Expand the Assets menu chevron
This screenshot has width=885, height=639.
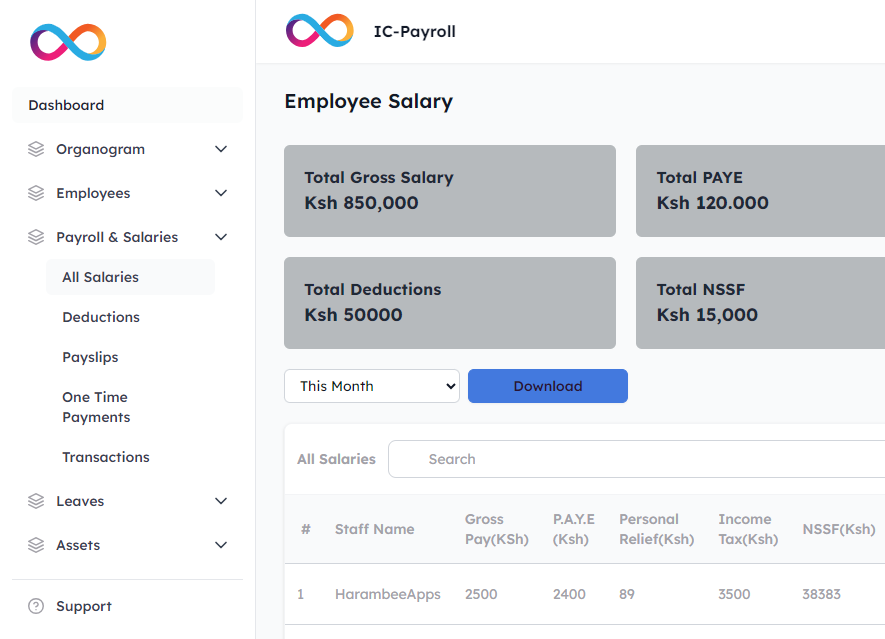[x=221, y=545]
